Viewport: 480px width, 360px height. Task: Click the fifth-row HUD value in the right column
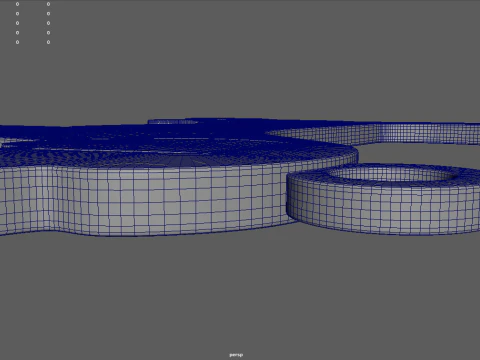click(48, 42)
